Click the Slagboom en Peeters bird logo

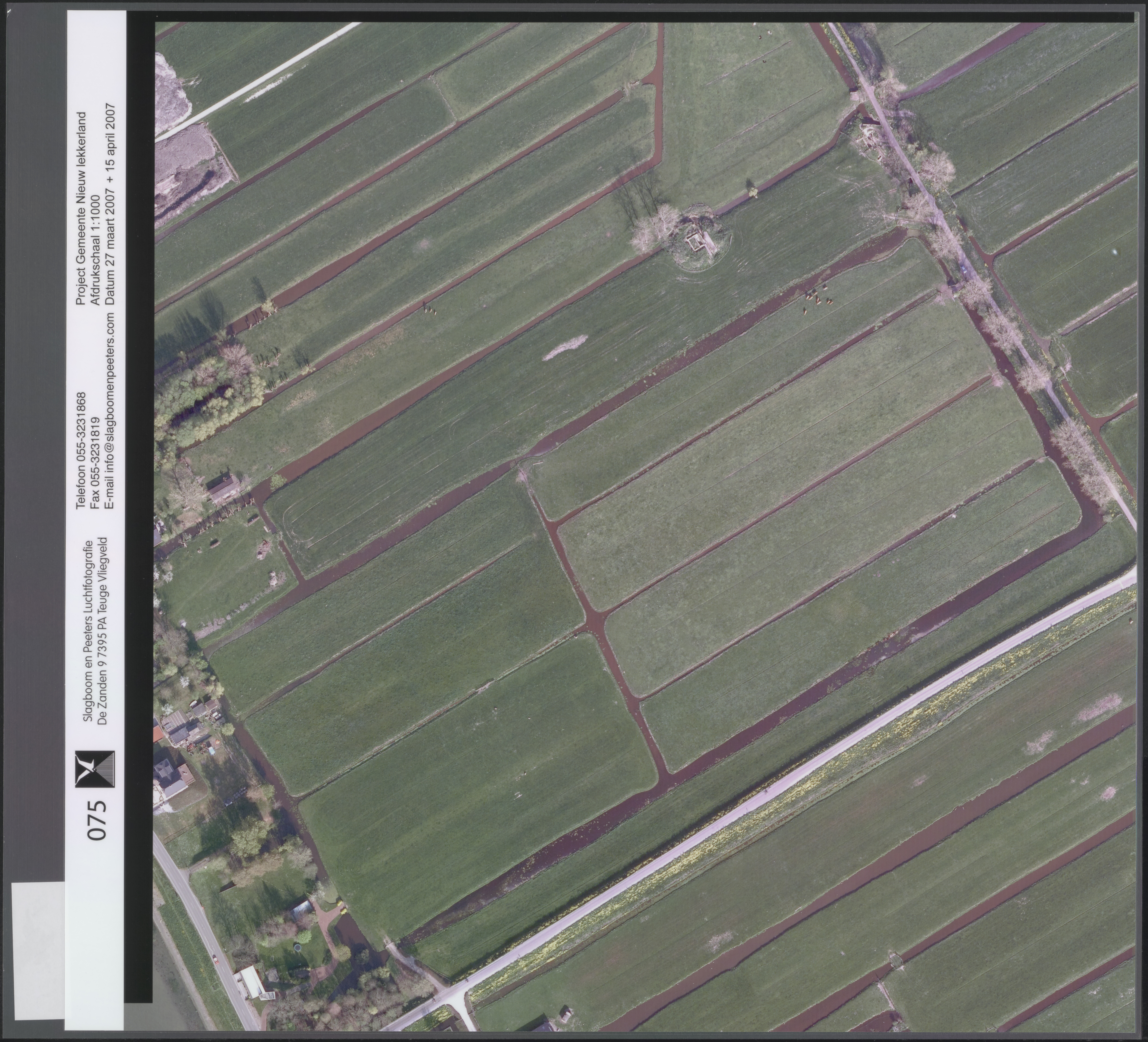(95, 769)
